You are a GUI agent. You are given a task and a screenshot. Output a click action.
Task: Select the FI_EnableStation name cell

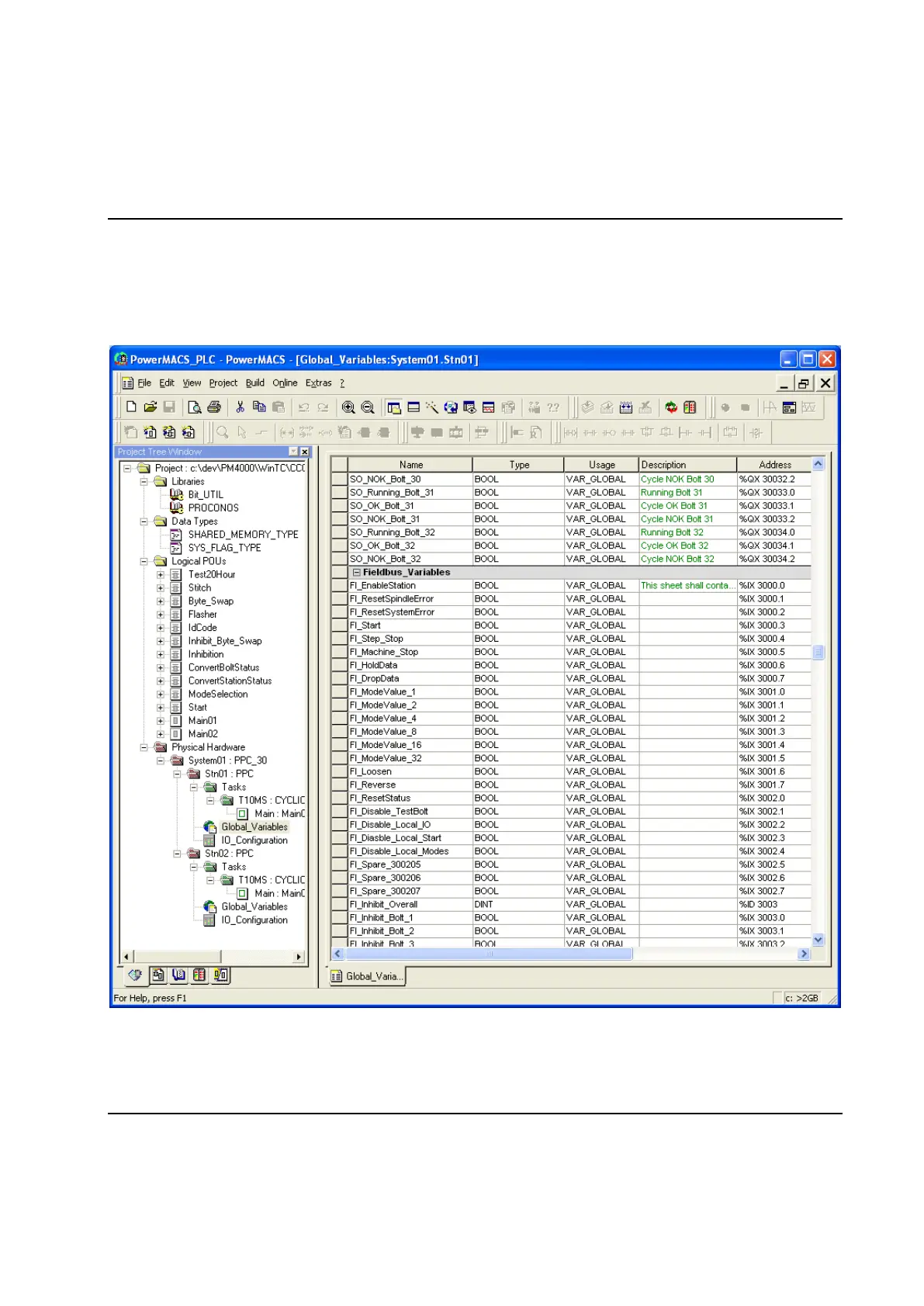(x=410, y=586)
